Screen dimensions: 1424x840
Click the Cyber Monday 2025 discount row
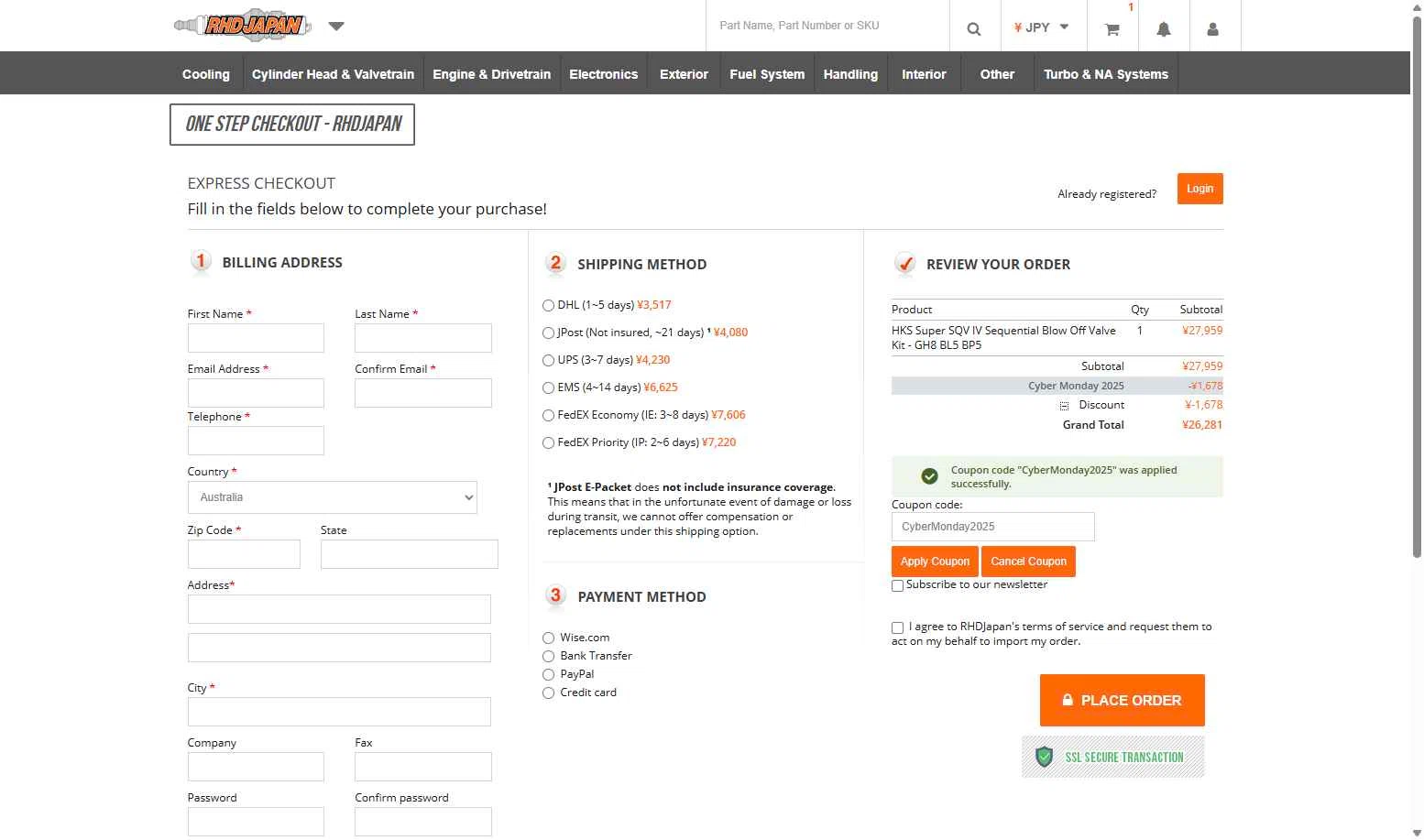1057,386
